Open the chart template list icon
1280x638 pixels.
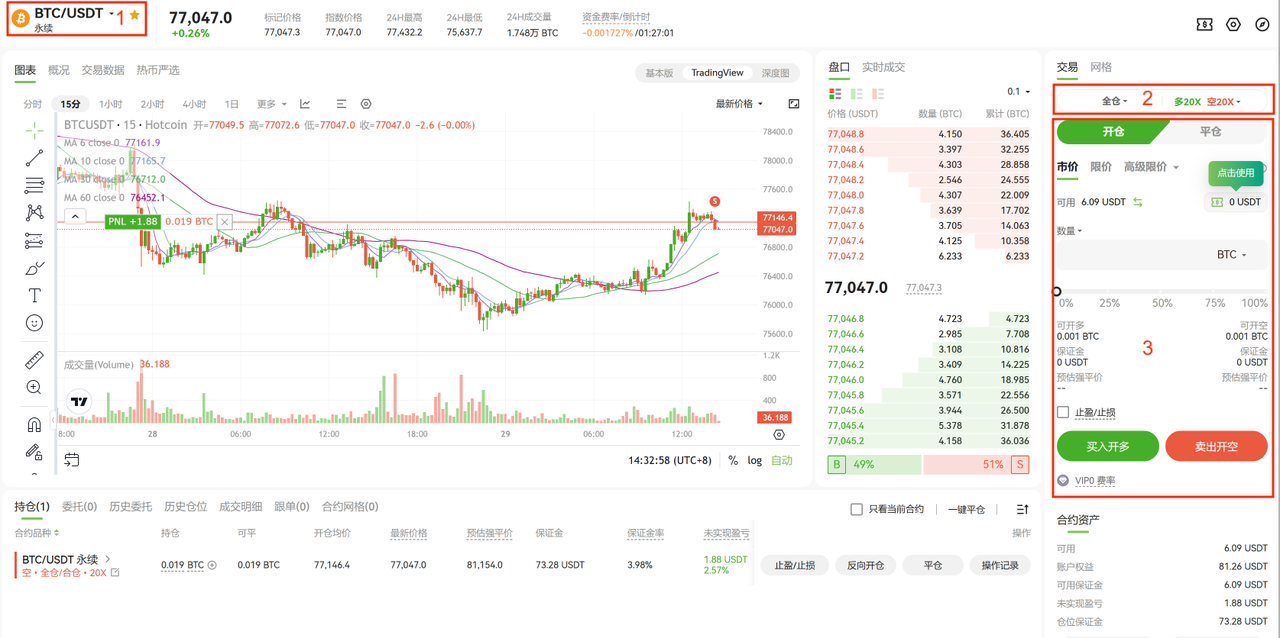pos(341,104)
